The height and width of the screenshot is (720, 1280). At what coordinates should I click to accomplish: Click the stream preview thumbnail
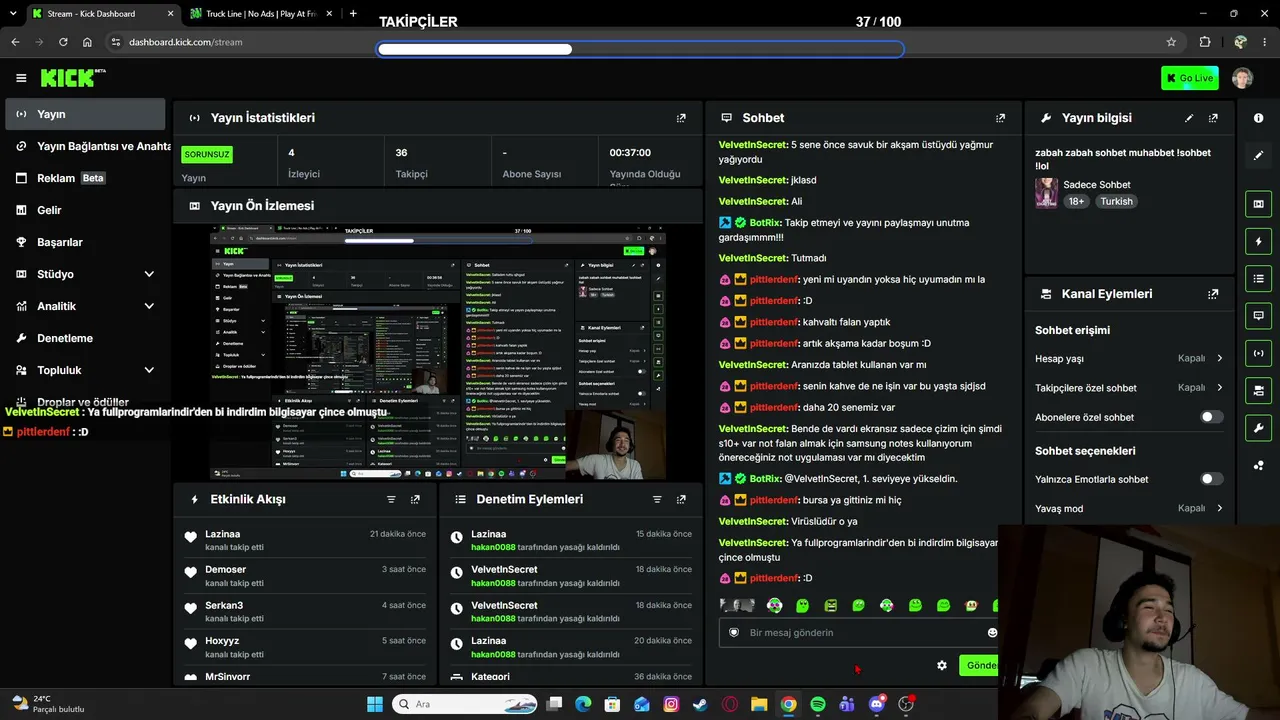coord(437,352)
